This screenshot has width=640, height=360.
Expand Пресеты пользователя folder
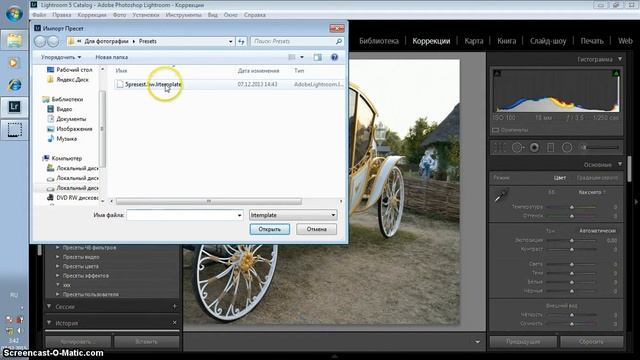(x=58, y=294)
